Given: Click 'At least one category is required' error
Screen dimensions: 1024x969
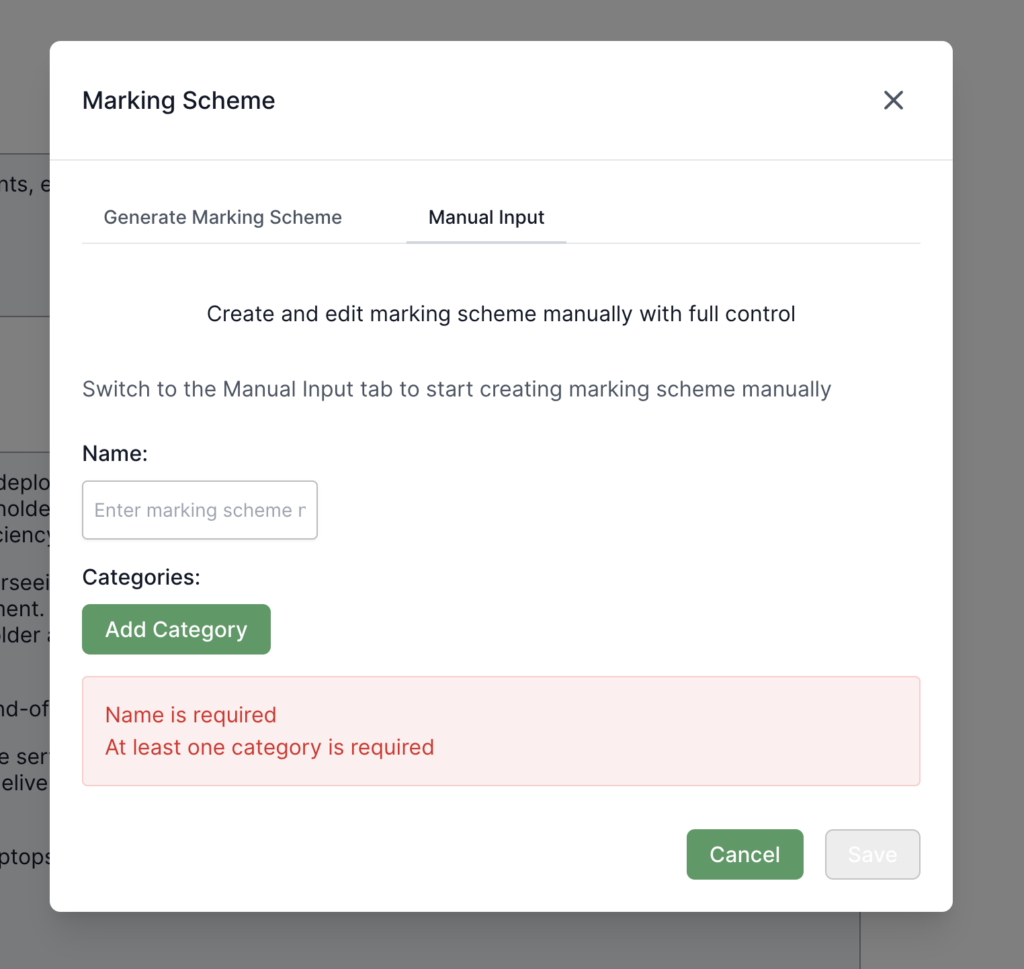Looking at the screenshot, I should pyautogui.click(x=269, y=747).
